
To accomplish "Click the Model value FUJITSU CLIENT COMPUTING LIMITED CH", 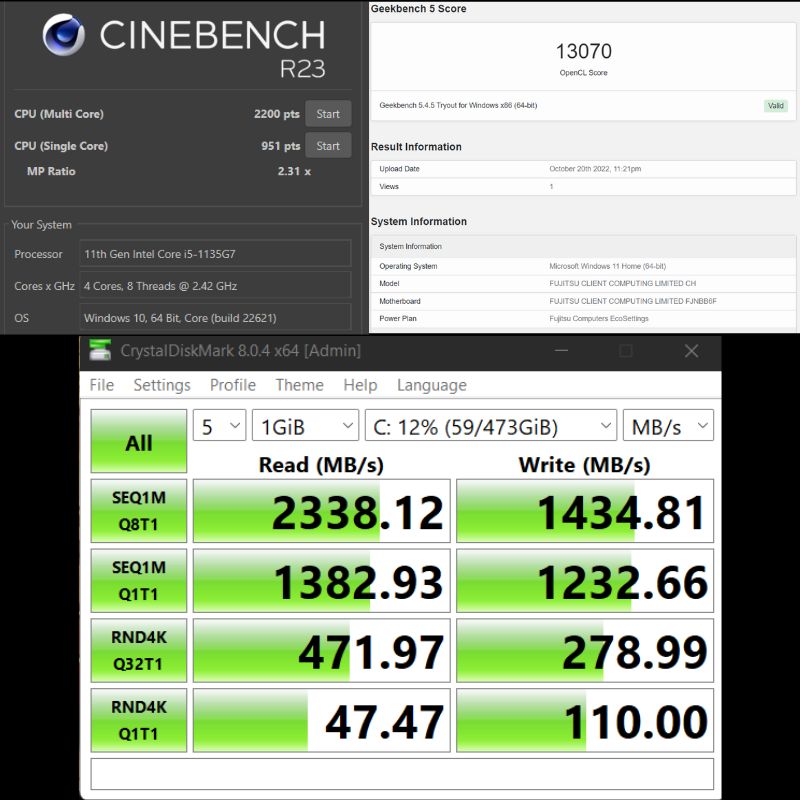I will click(x=622, y=284).
